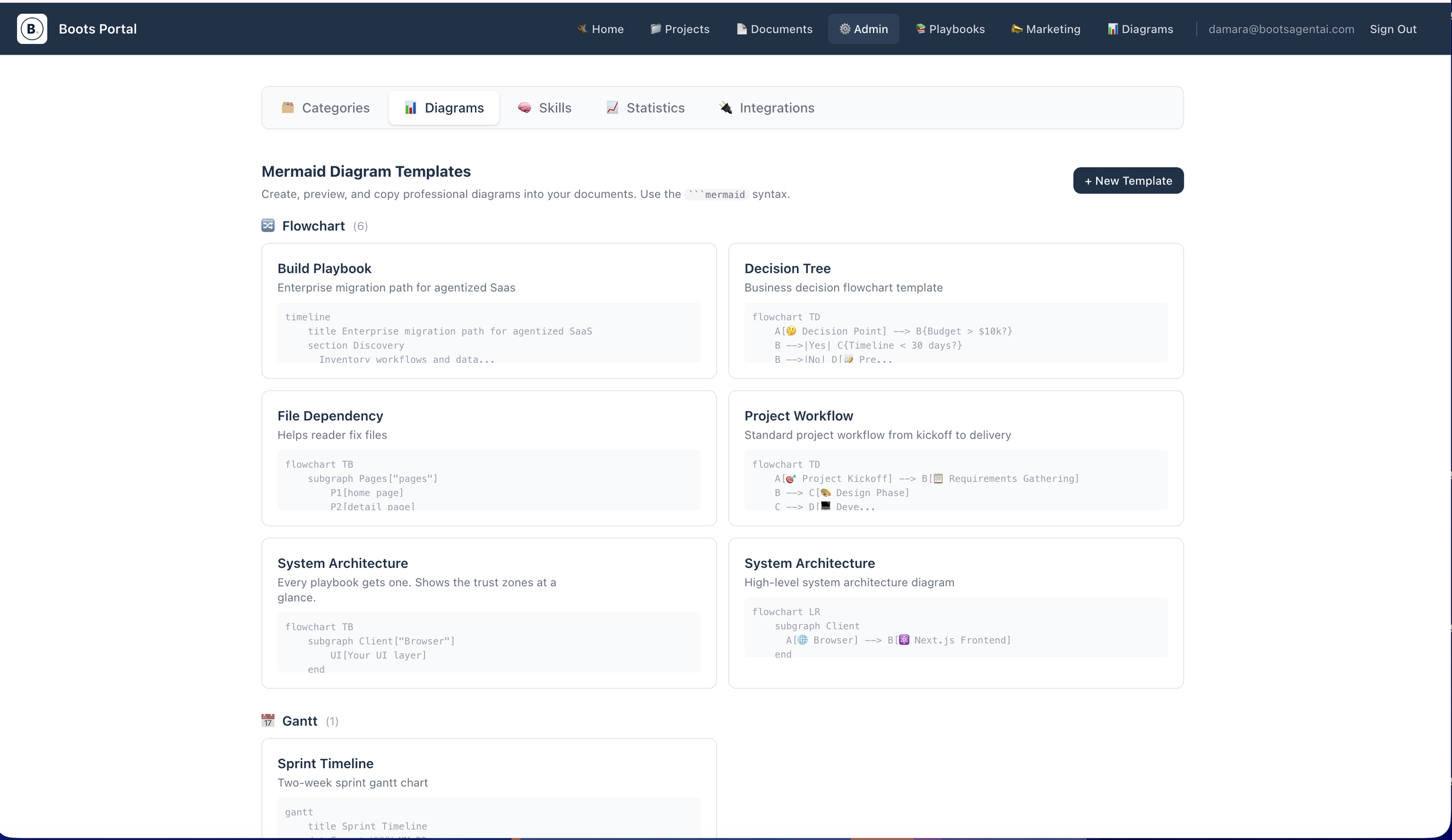Click the Documents page icon

point(742,28)
